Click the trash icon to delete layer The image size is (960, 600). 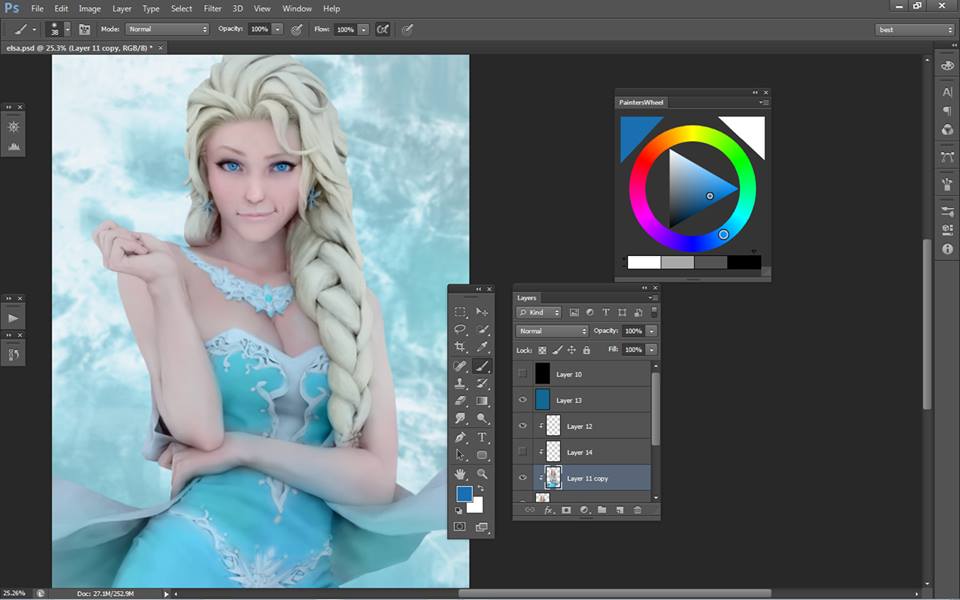(637, 510)
